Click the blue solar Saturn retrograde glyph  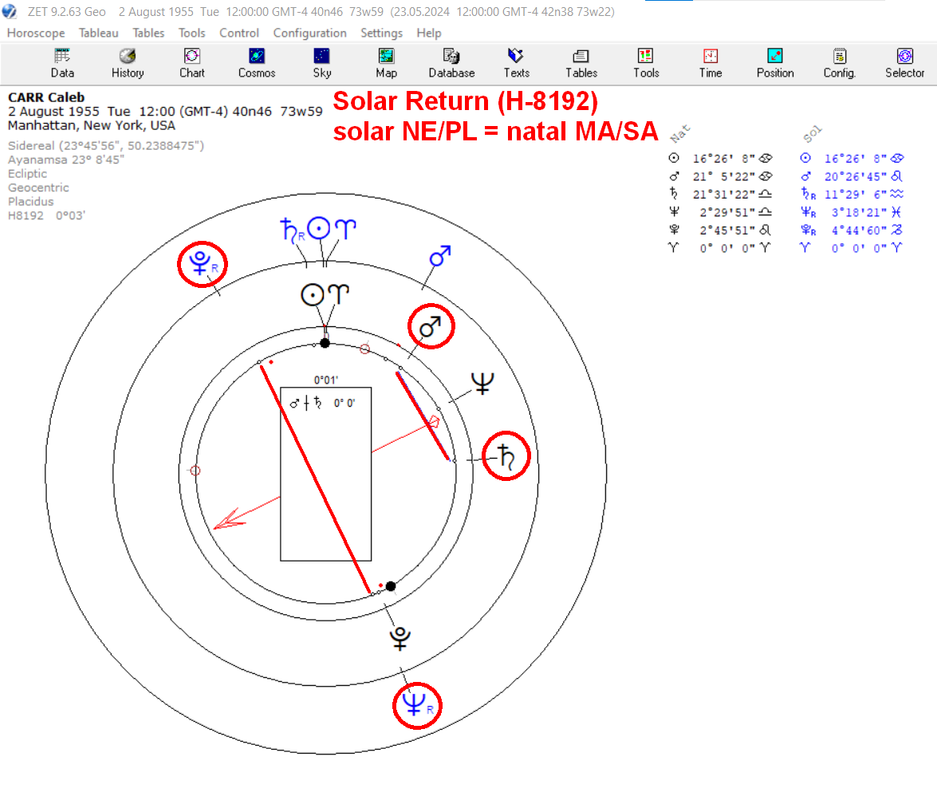click(x=292, y=231)
